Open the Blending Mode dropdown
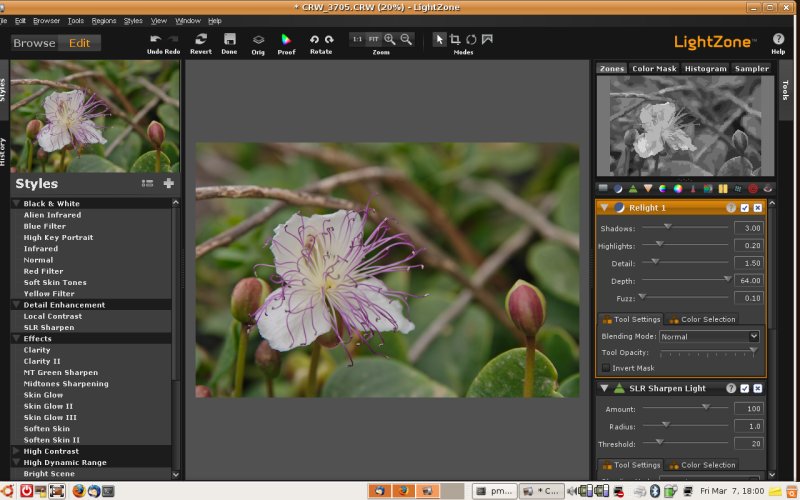The height and width of the screenshot is (500, 800). pos(709,336)
